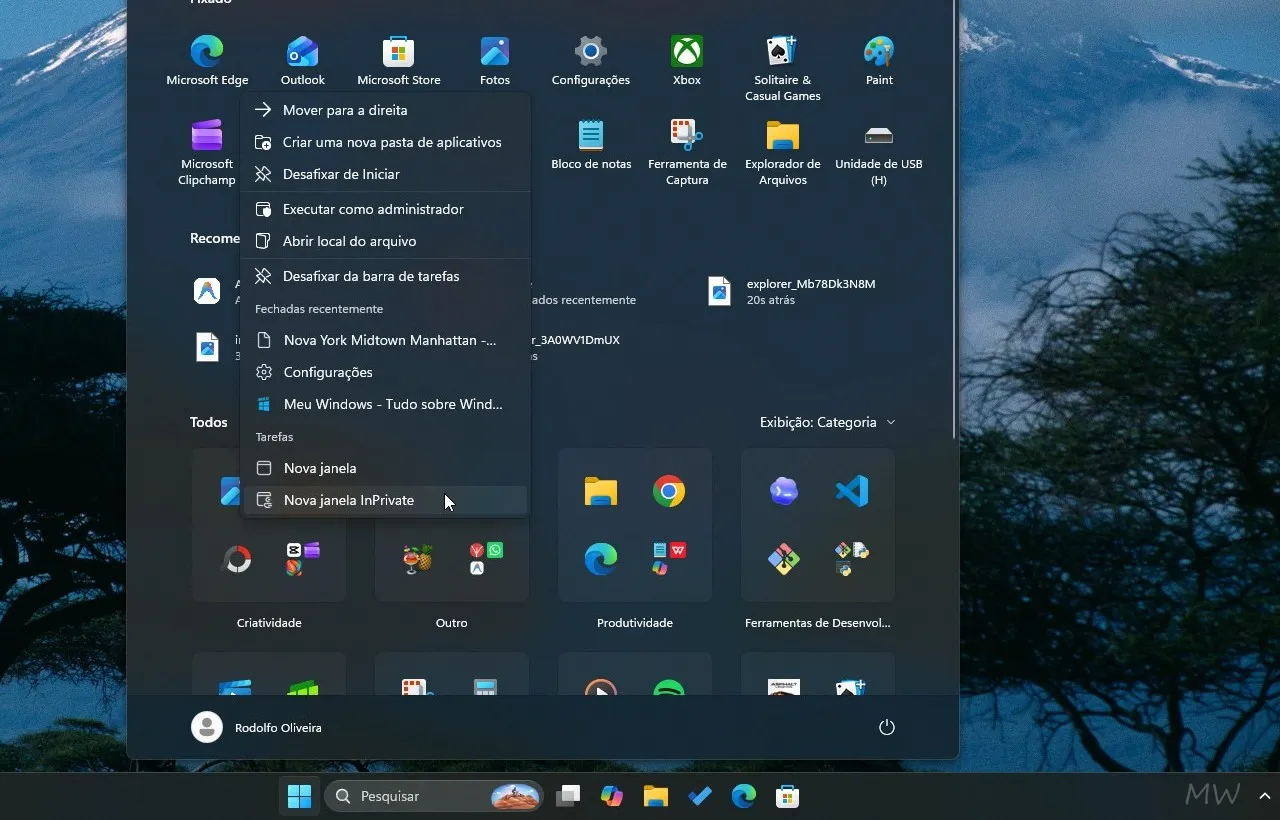The image size is (1280, 820).
Task: Open recommended file explorer_Mb78Dk3N8M
Action: click(x=792, y=291)
